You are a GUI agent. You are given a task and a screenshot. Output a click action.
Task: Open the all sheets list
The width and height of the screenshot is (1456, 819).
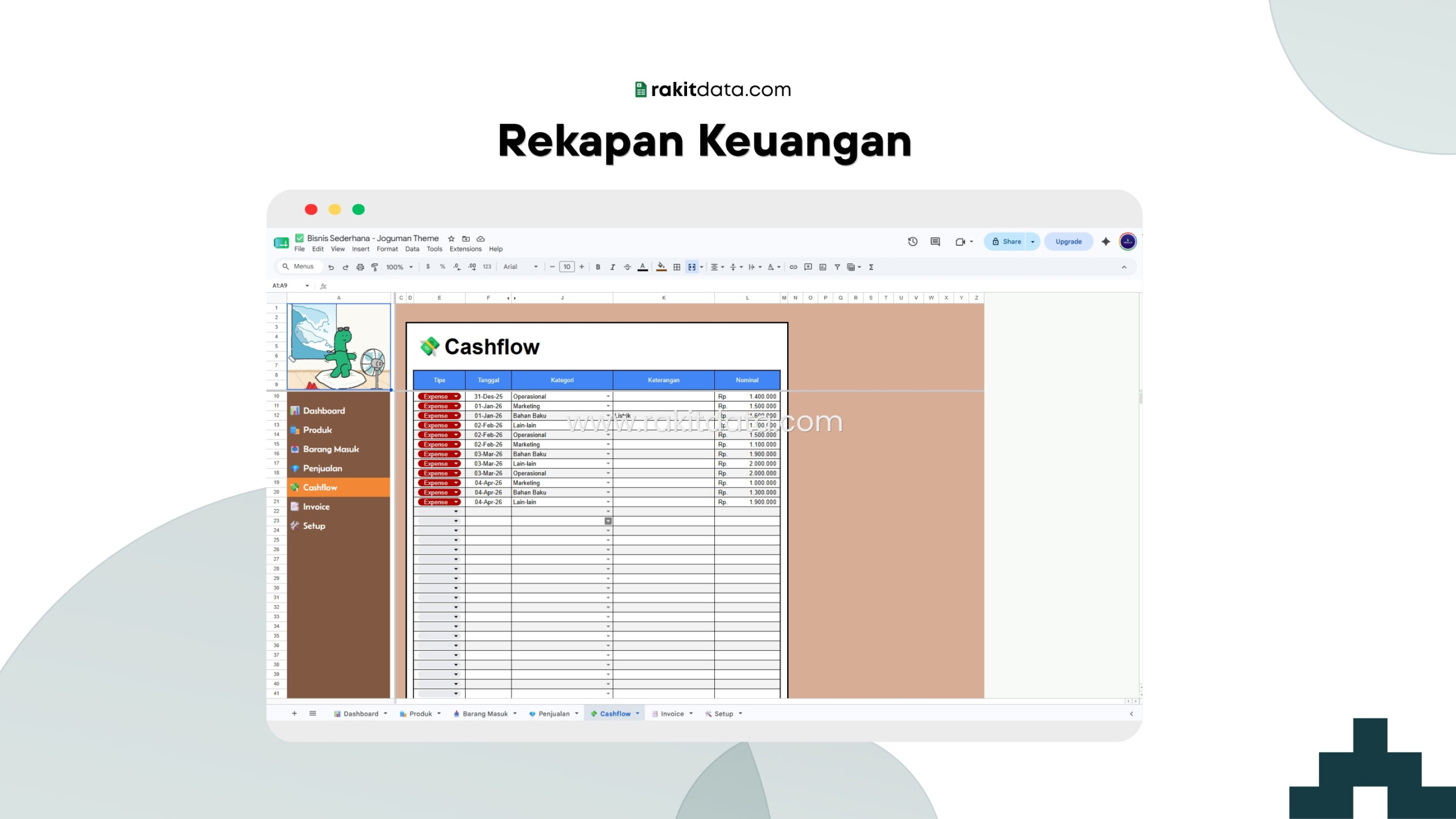coord(313,714)
